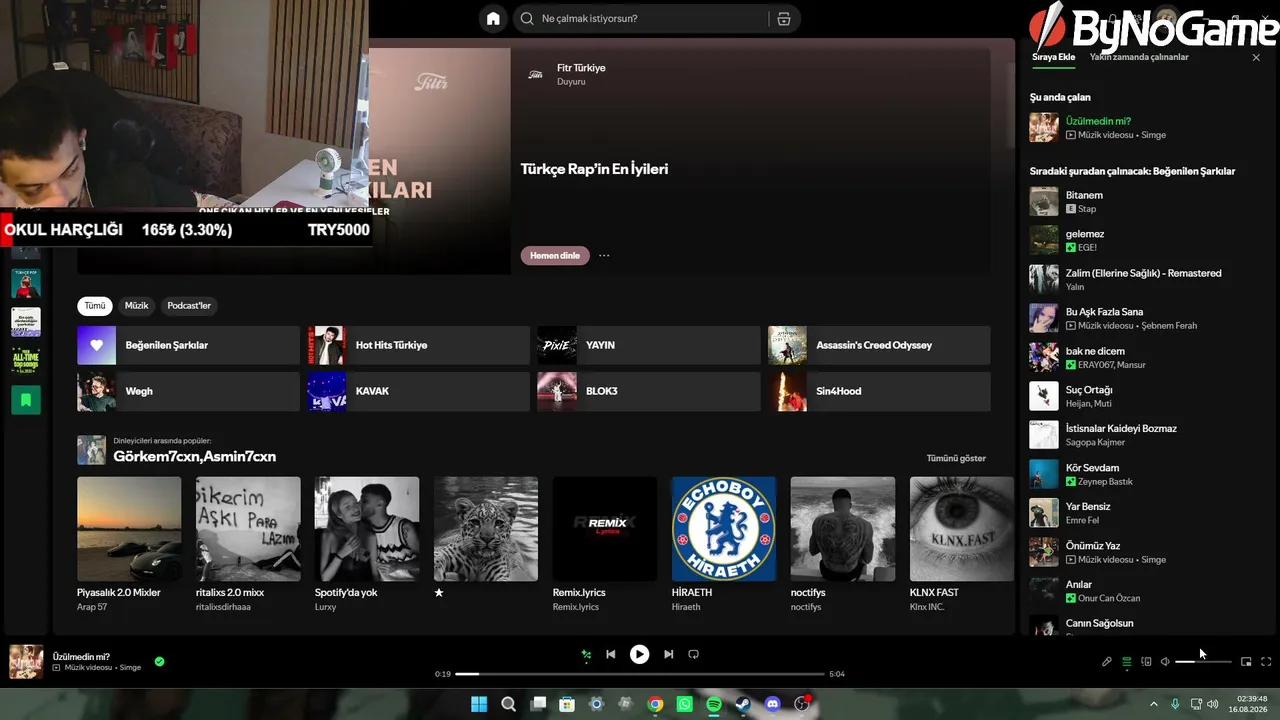Open the green bookmark item in the sidebar
The height and width of the screenshot is (720, 1280).
26,399
